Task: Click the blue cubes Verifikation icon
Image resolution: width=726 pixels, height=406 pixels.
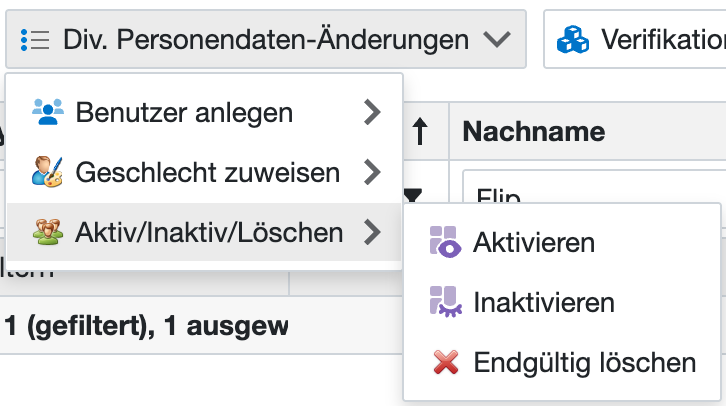Action: [x=574, y=40]
